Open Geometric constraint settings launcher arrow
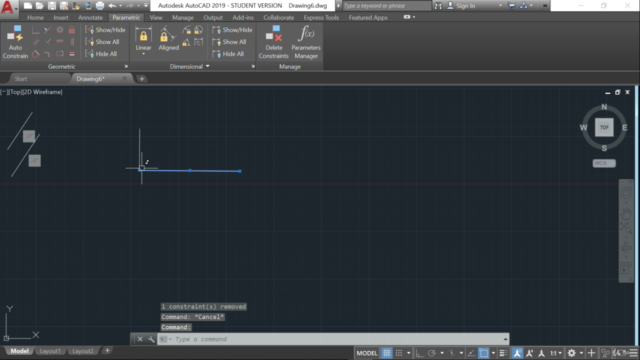Image resolution: width=640 pixels, height=360 pixels. coord(126,67)
